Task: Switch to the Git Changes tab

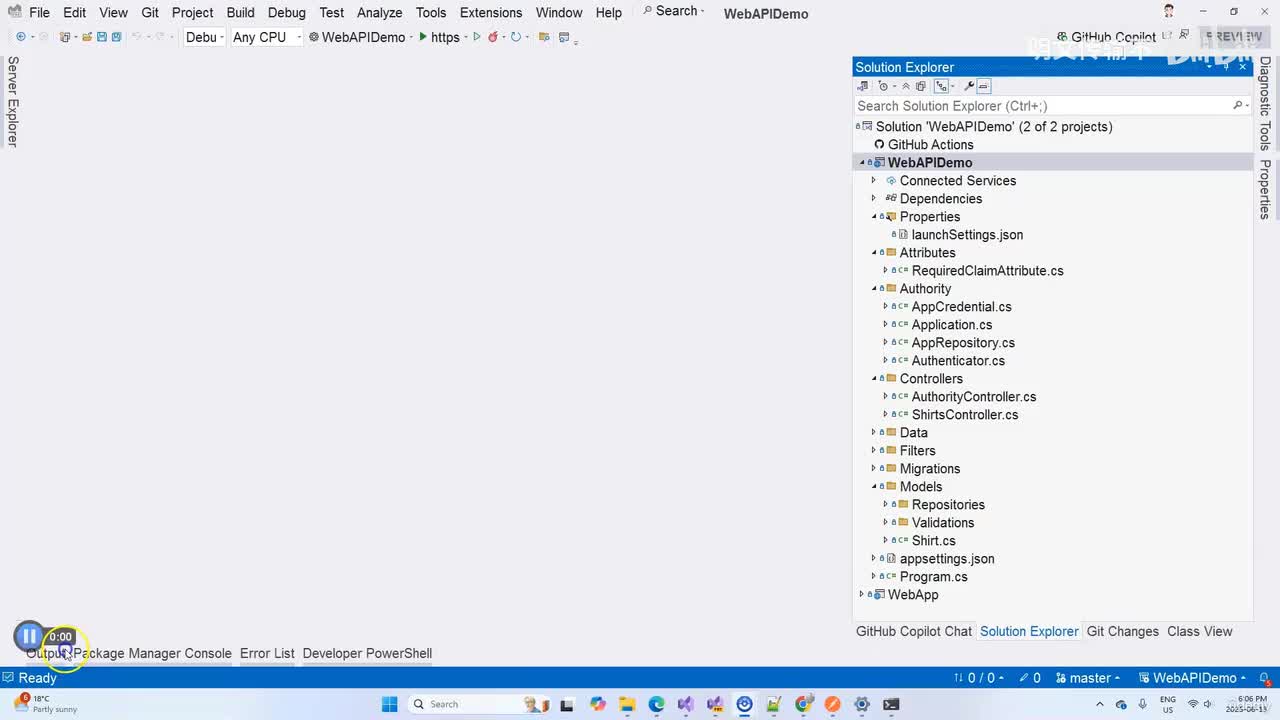Action: 1122,631
